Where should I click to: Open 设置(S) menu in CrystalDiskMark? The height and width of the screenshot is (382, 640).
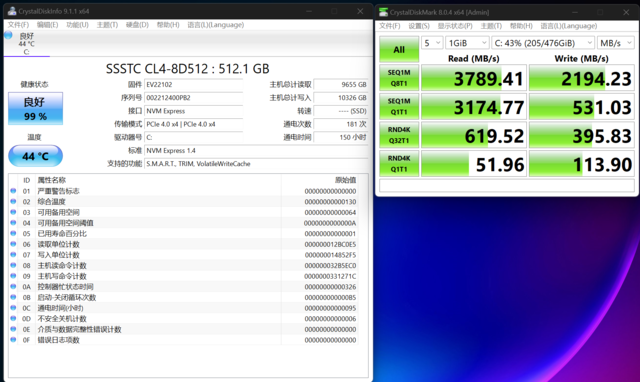[419, 26]
